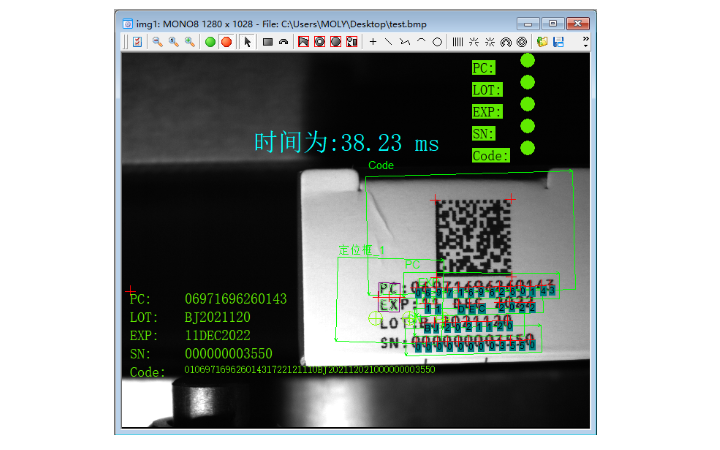The image size is (720, 450).
Task: Minimize the img1 window
Action: tap(528, 23)
